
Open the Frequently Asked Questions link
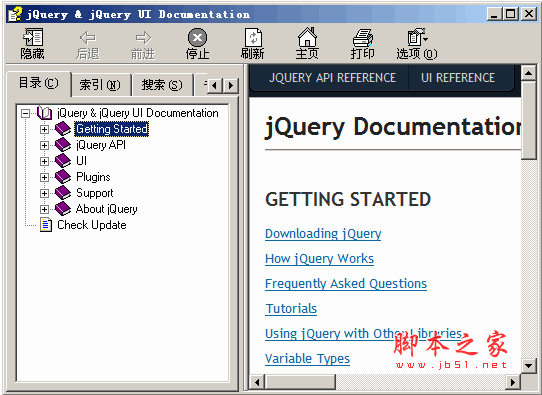click(x=346, y=284)
